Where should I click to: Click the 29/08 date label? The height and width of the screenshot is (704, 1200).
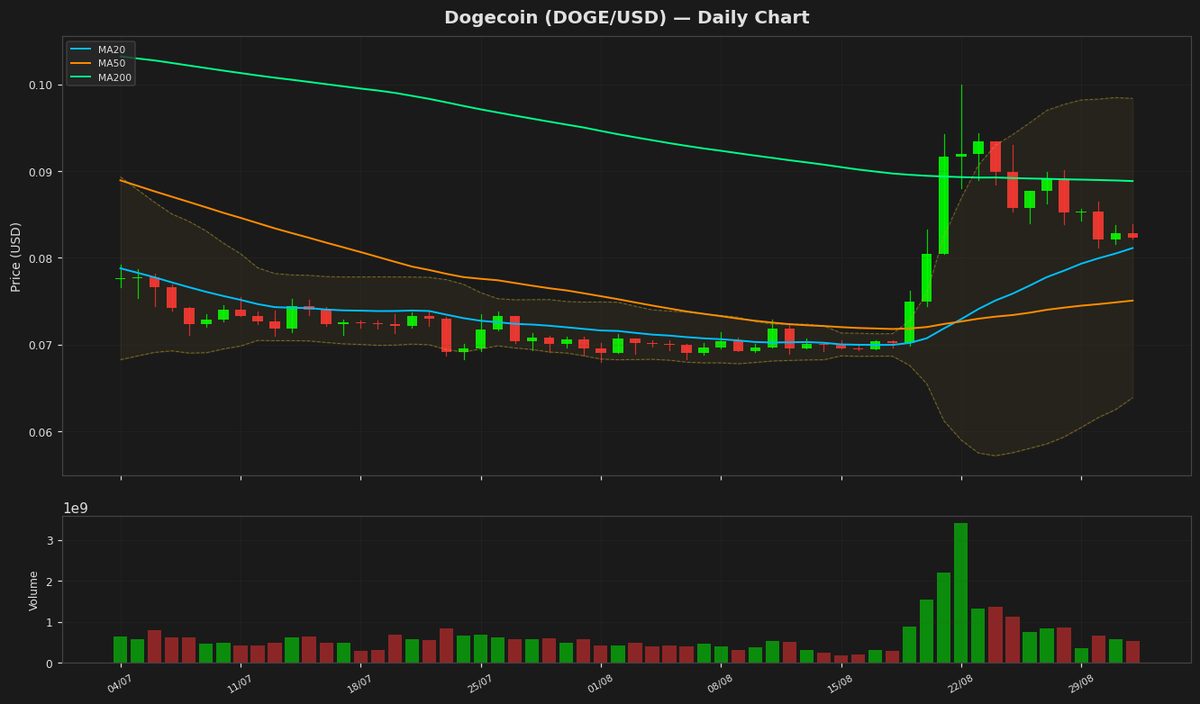pyautogui.click(x=1079, y=685)
